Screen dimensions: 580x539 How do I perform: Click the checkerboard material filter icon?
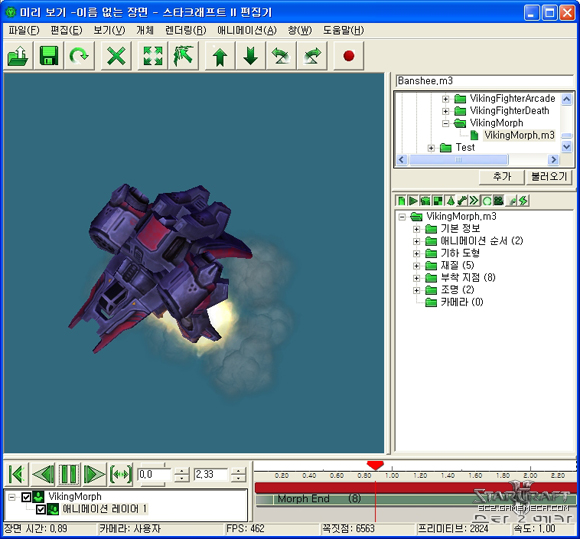[x=438, y=201]
